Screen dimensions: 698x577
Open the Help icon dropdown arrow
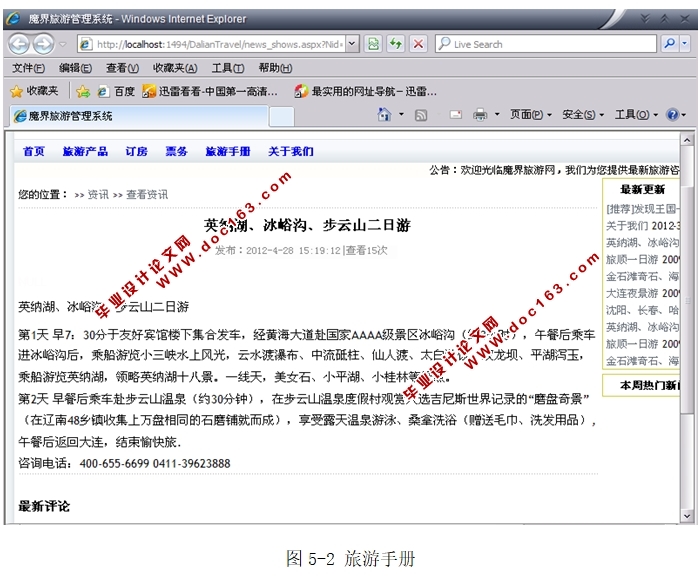pyautogui.click(x=683, y=115)
